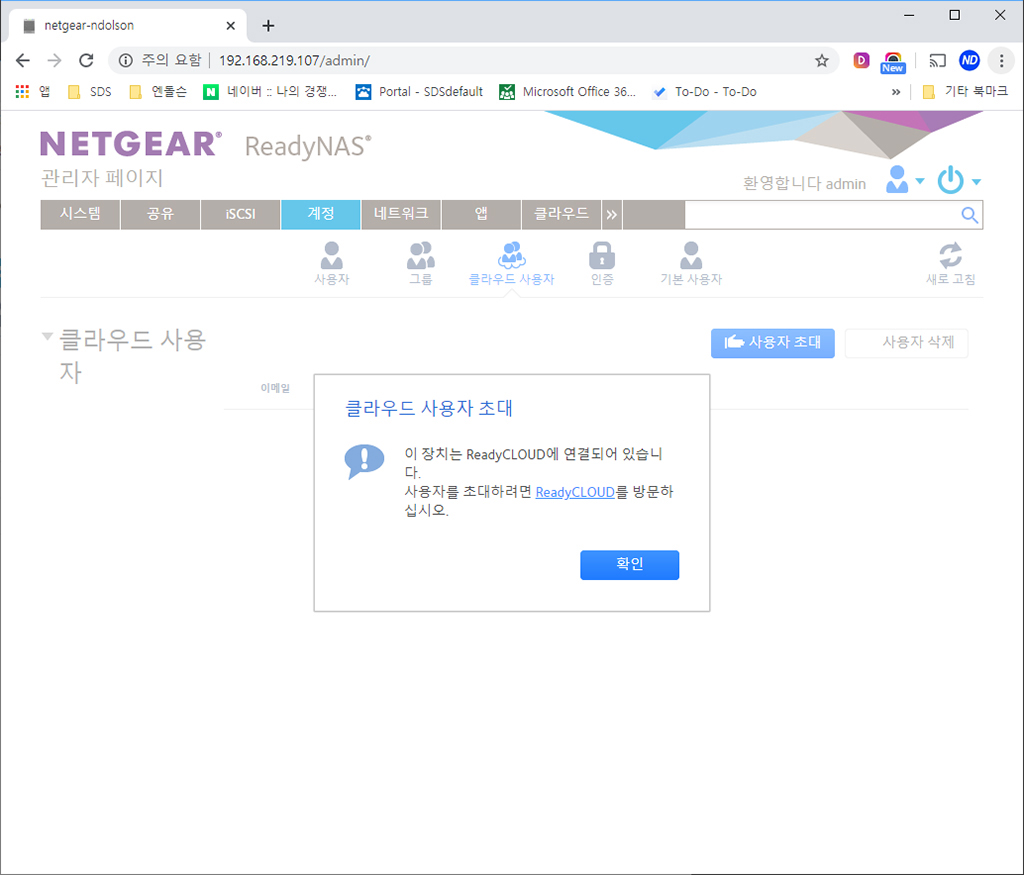The width and height of the screenshot is (1024, 875).
Task: Click the power icon
Action: [950, 180]
